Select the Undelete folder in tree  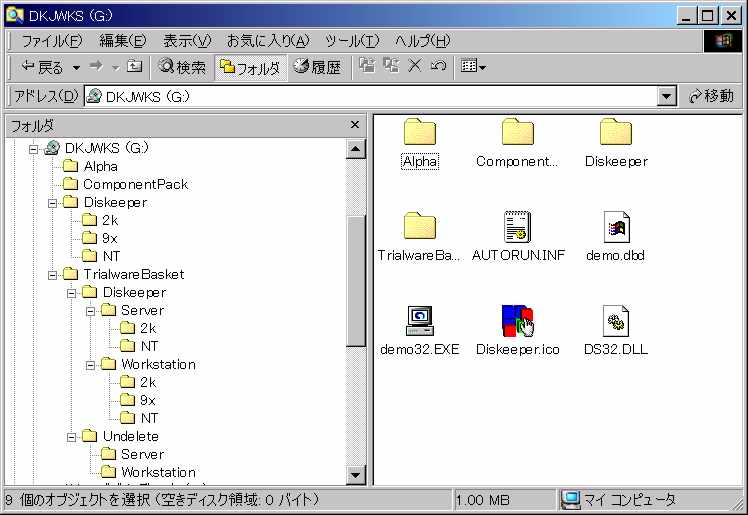(x=130, y=436)
